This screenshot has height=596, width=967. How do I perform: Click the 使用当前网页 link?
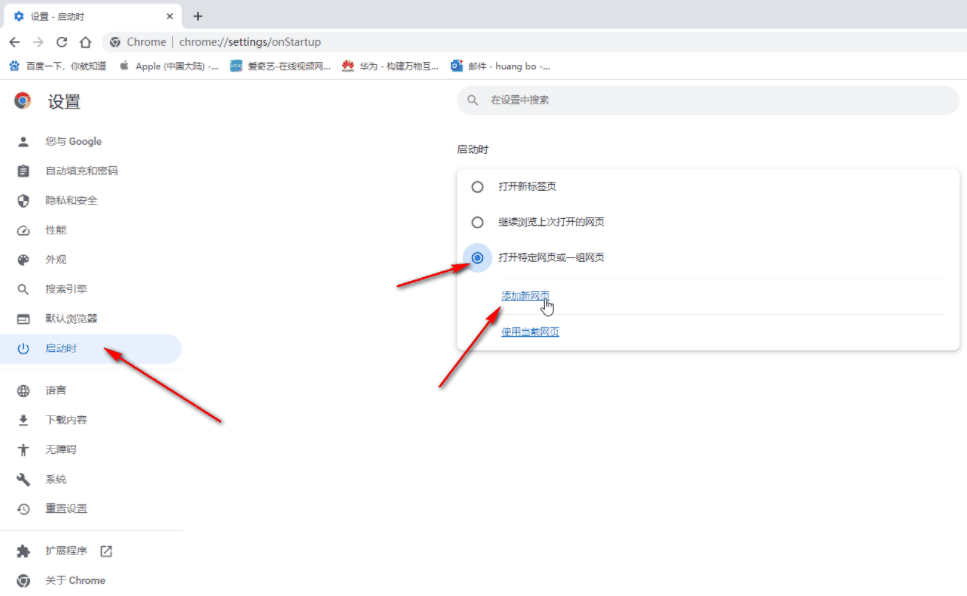[x=530, y=331]
